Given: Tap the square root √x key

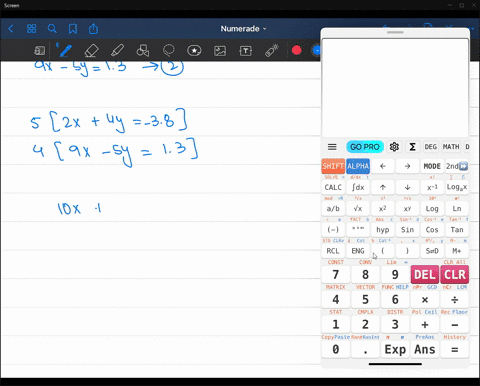Looking at the screenshot, I should [358, 209].
